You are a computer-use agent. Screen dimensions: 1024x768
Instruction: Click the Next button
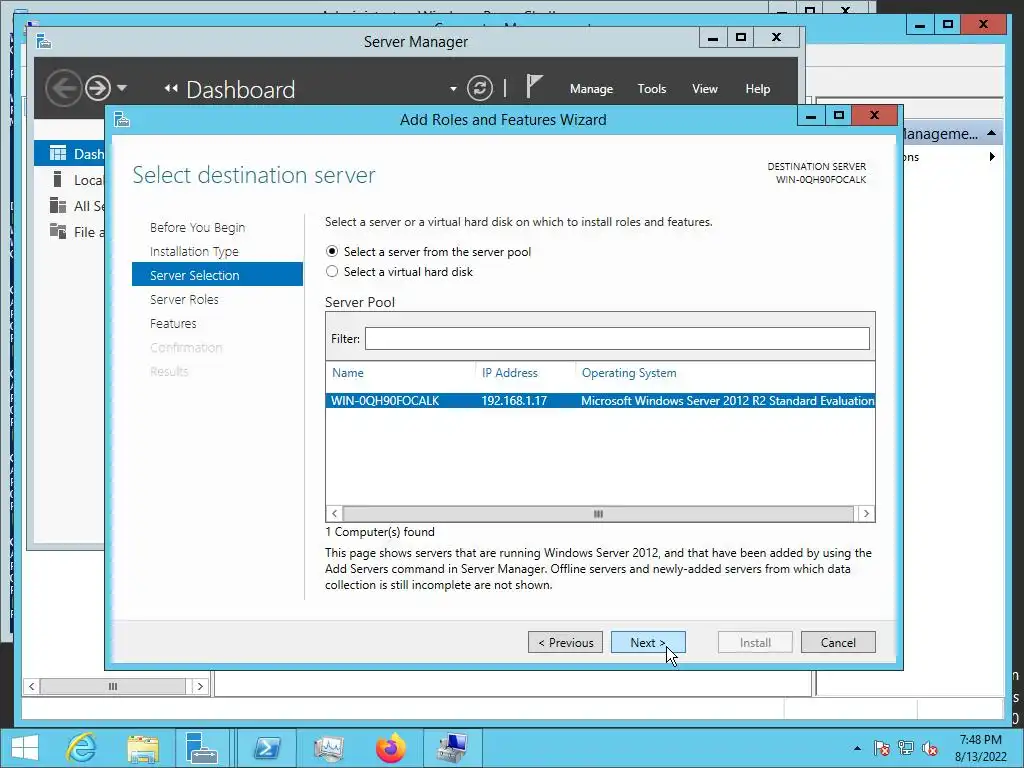click(648, 643)
